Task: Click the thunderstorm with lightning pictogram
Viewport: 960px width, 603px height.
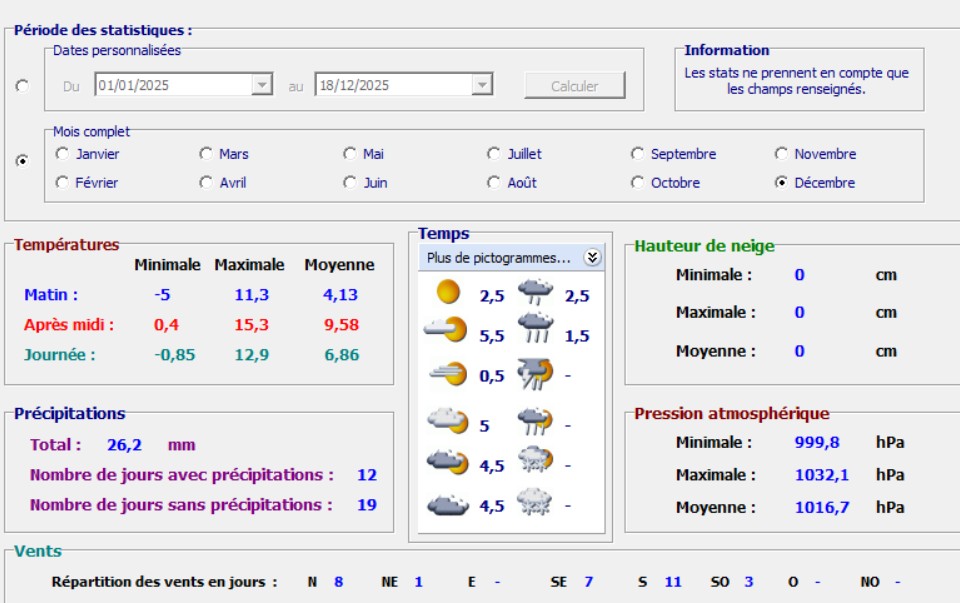Action: coord(535,374)
